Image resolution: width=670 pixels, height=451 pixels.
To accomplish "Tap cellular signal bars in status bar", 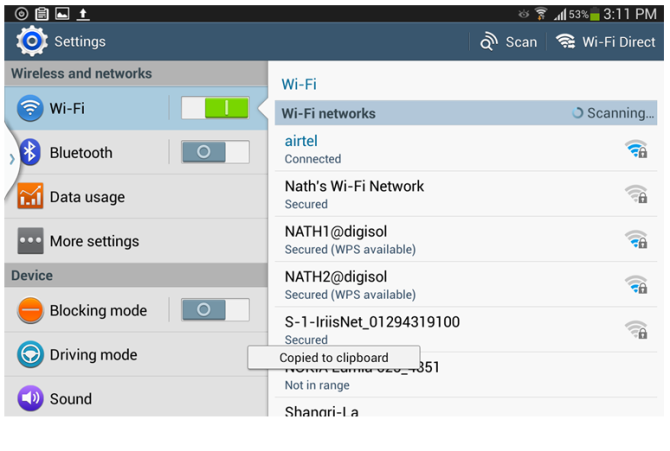I will click(x=560, y=15).
